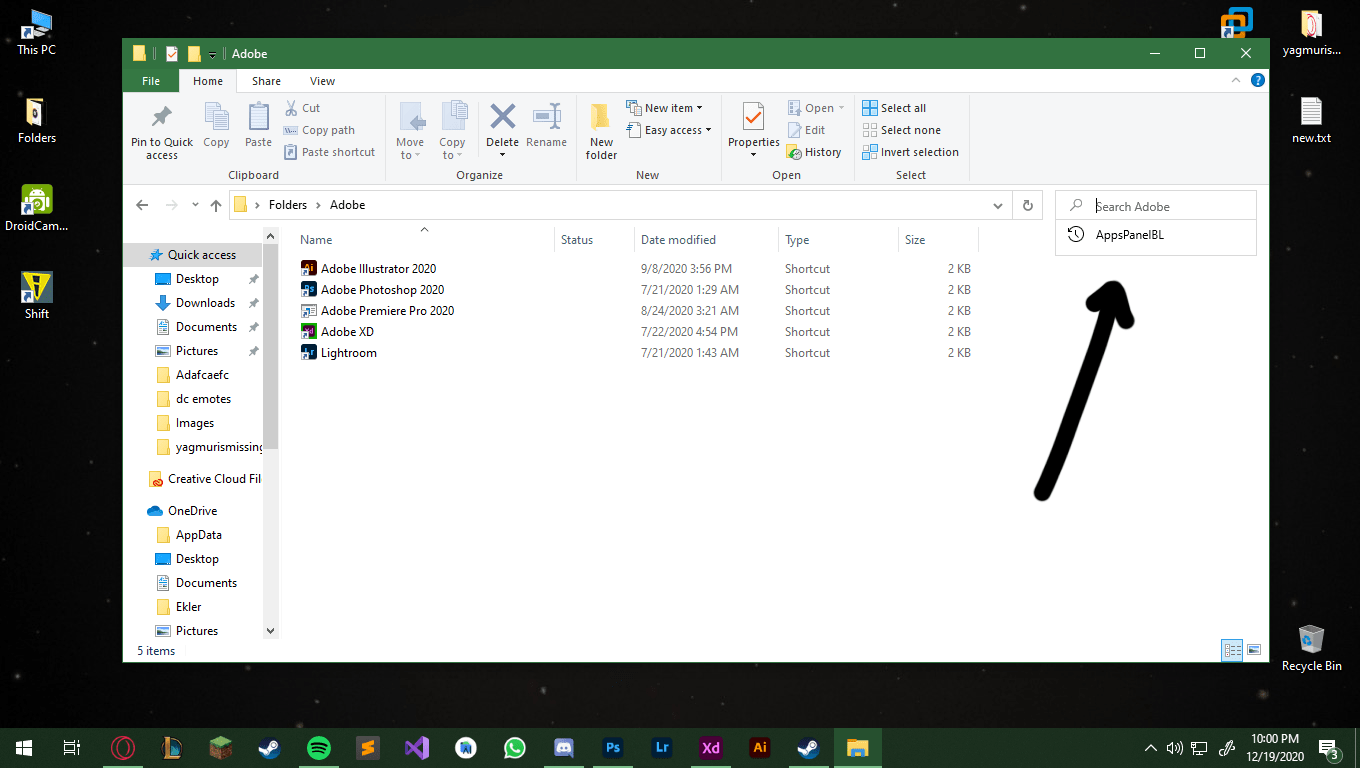Switch to the View ribbon tab
Image resolution: width=1360 pixels, height=768 pixels.
[322, 81]
